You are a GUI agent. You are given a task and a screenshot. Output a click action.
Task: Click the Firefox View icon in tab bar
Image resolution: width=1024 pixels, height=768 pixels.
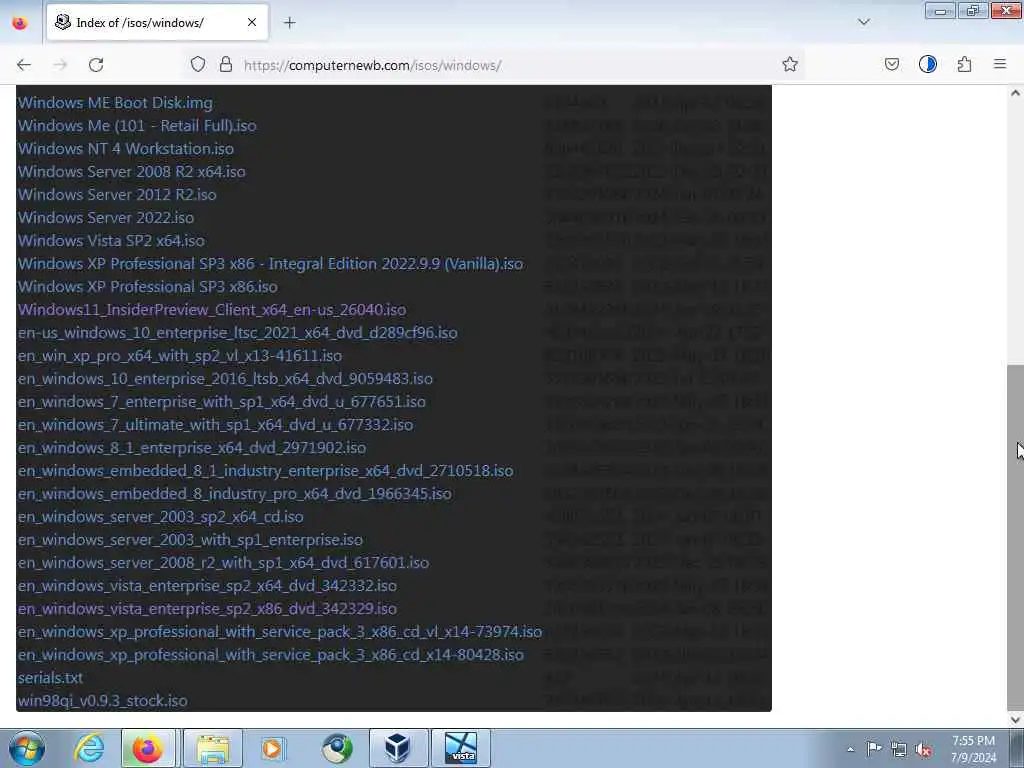coord(20,23)
